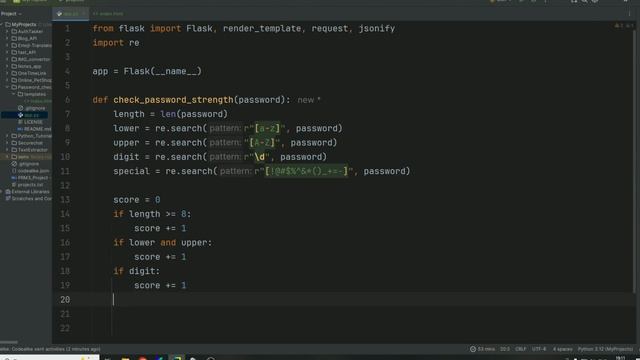
Task: Open Python 3.12 interpreter selector
Action: coord(605,349)
